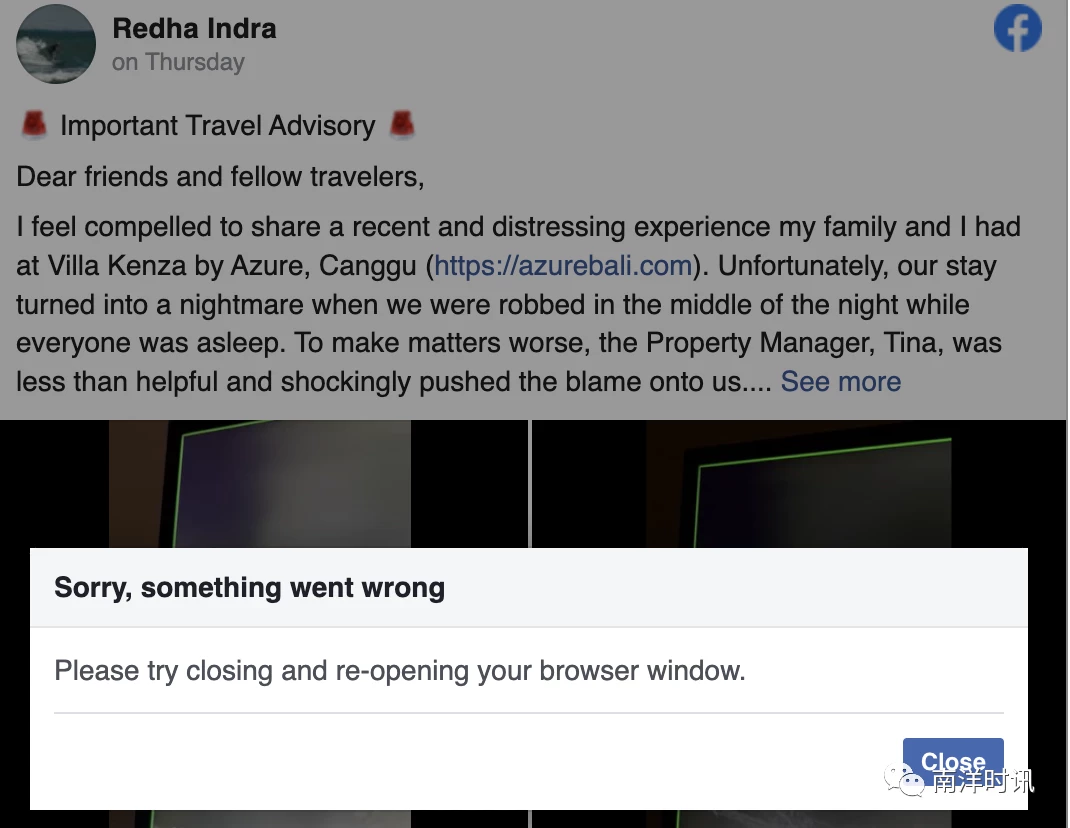Click the WeChat watermark icon
The height and width of the screenshot is (828, 1070).
pyautogui.click(x=904, y=780)
